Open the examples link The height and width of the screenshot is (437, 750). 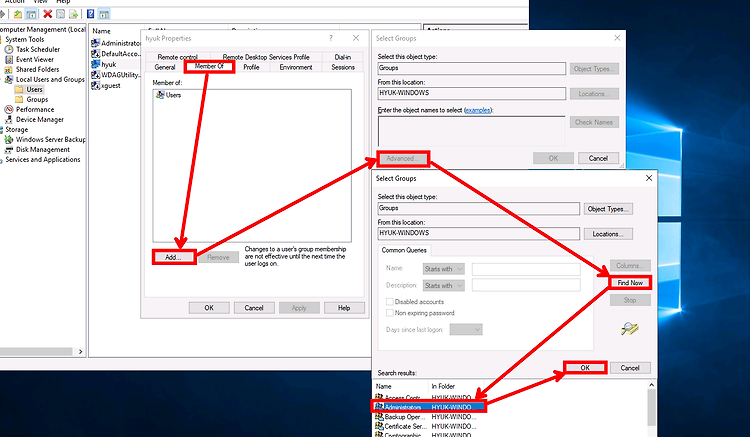477,110
